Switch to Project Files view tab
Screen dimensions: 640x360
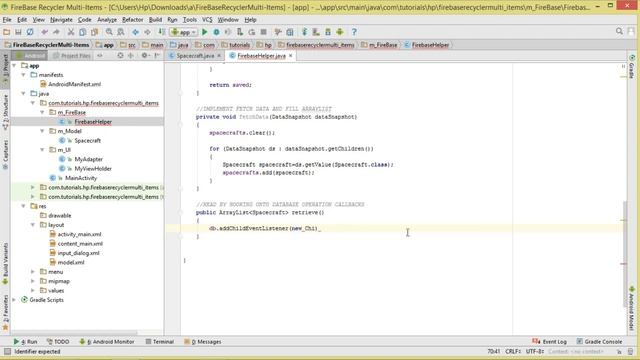pyautogui.click(x=72, y=56)
